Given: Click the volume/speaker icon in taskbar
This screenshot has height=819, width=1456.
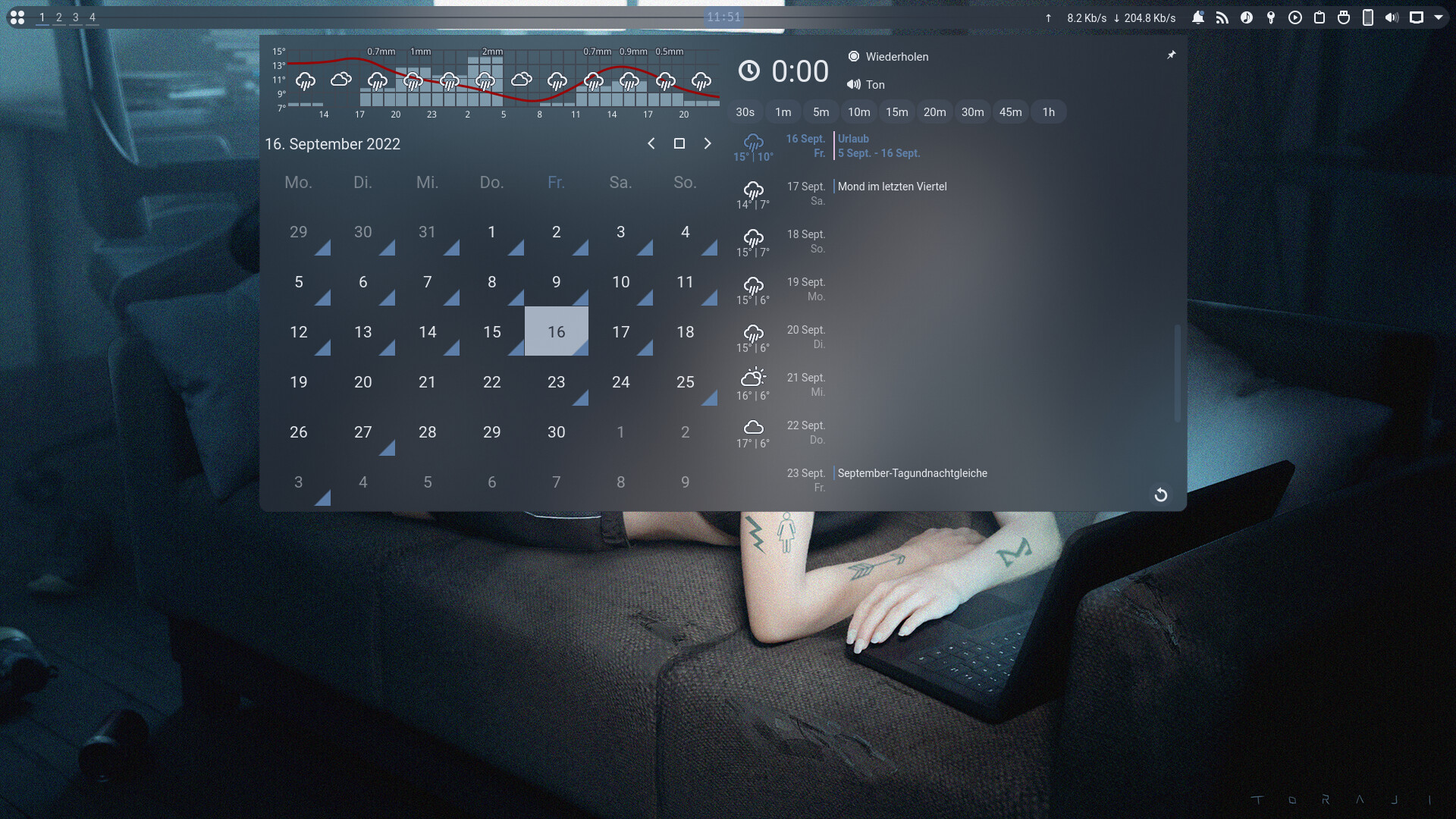Looking at the screenshot, I should (1391, 17).
